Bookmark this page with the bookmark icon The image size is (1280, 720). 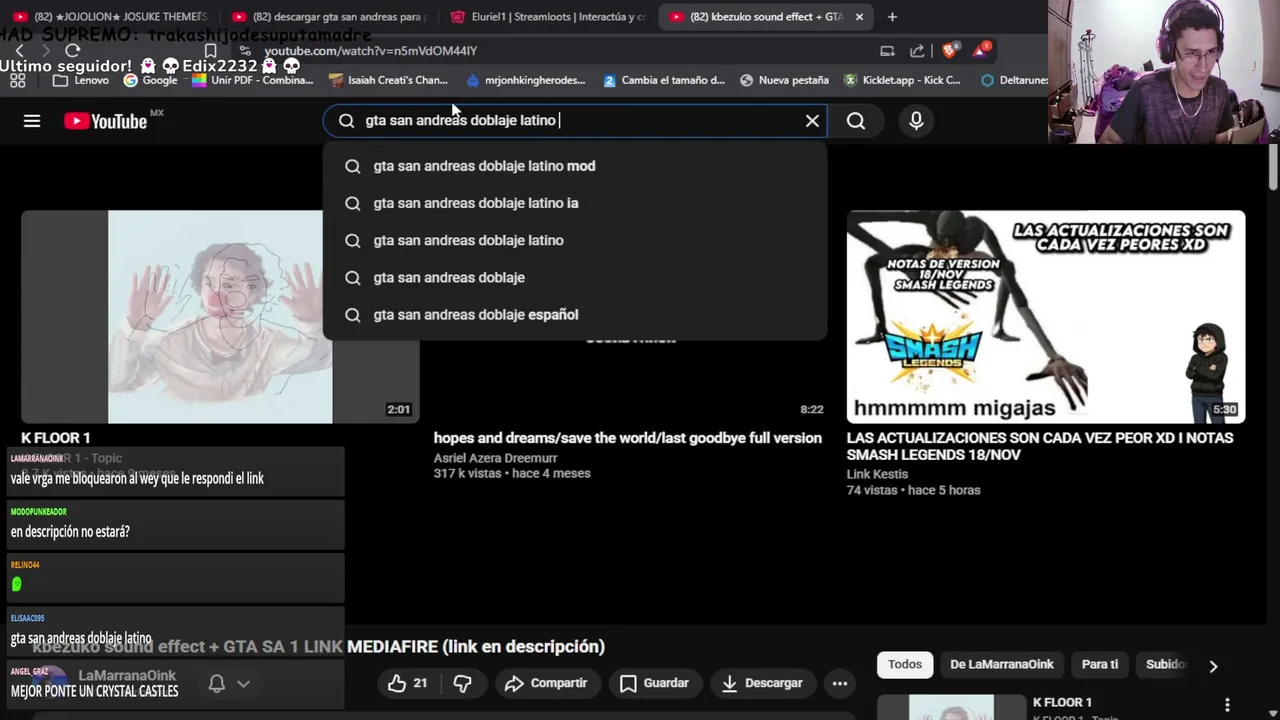[210, 50]
